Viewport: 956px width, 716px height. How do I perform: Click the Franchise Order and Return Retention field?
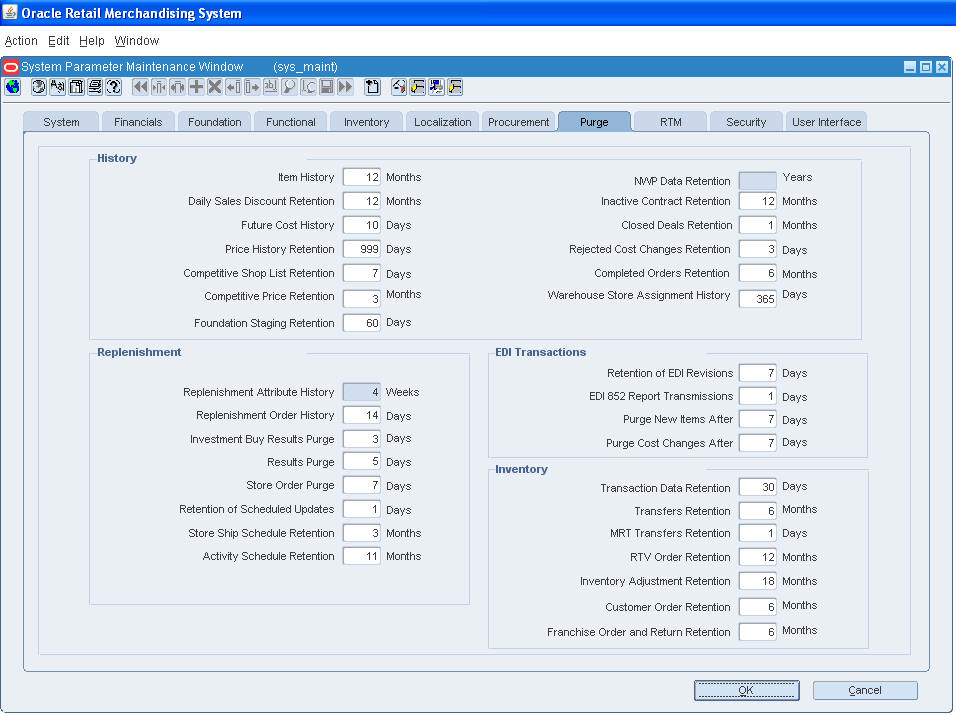pos(758,632)
